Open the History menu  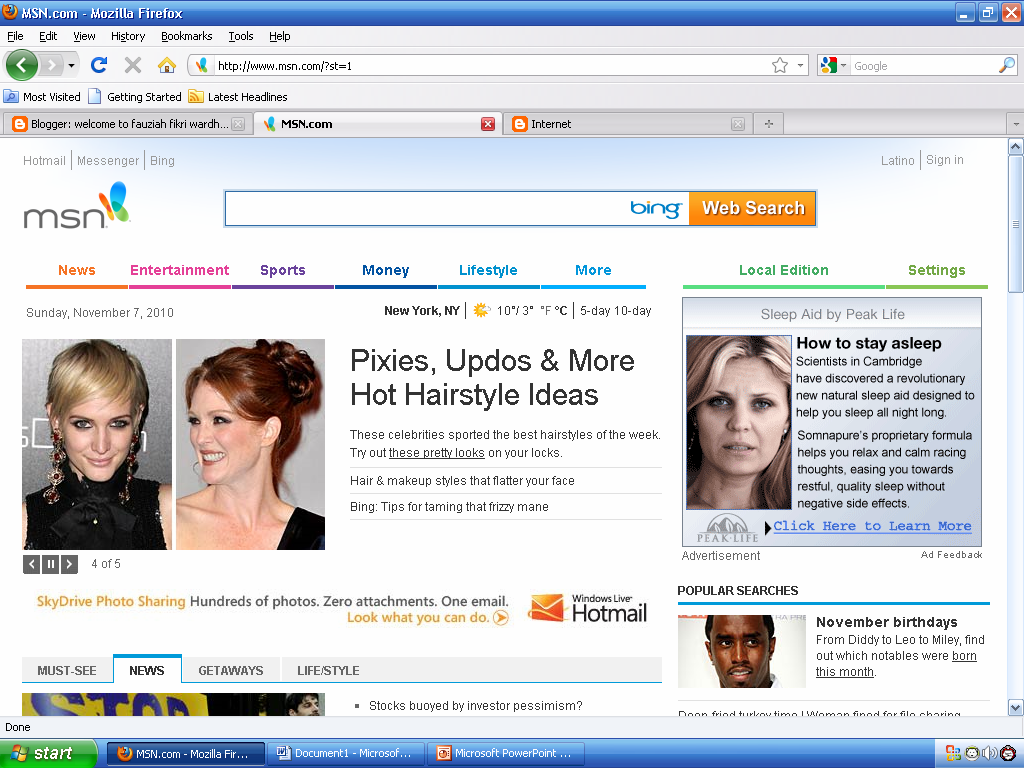pos(127,36)
